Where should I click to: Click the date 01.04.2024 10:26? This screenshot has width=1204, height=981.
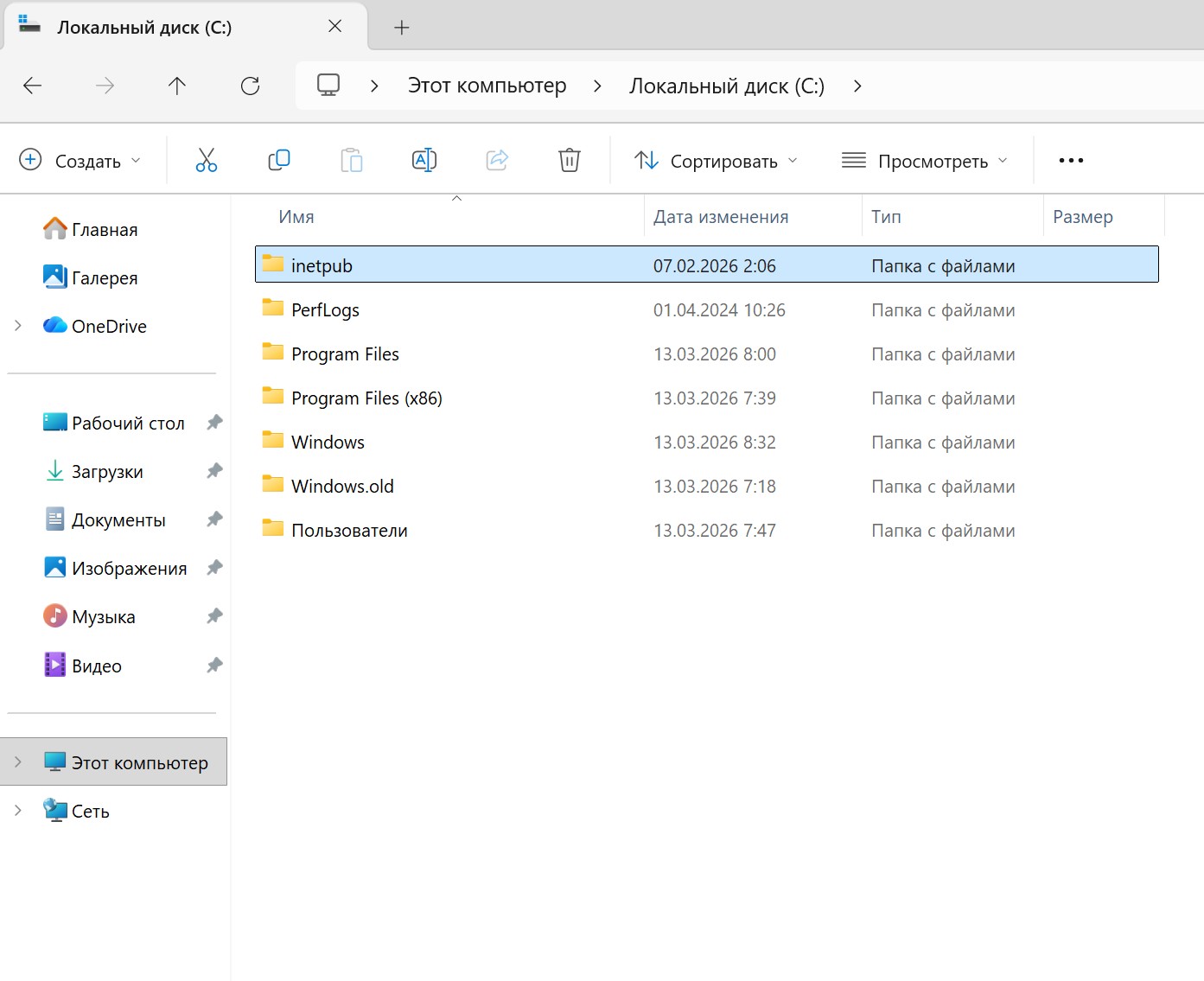719,310
